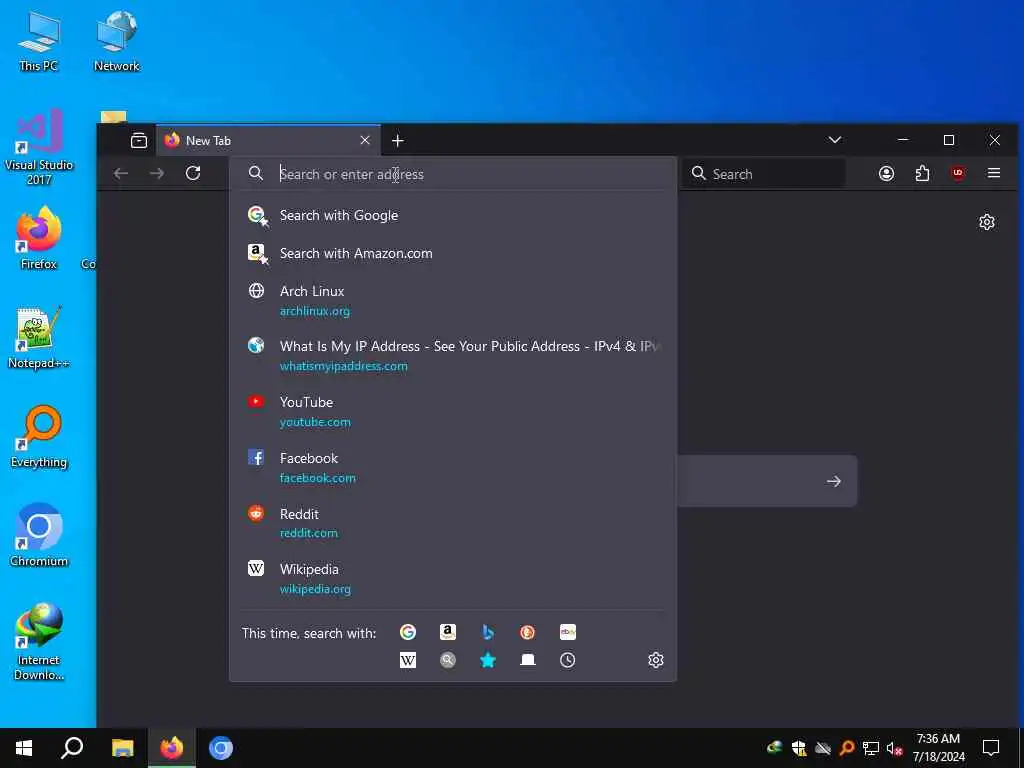Viewport: 1024px width, 768px height.
Task: Click reddit.com URL text
Action: [x=309, y=533]
